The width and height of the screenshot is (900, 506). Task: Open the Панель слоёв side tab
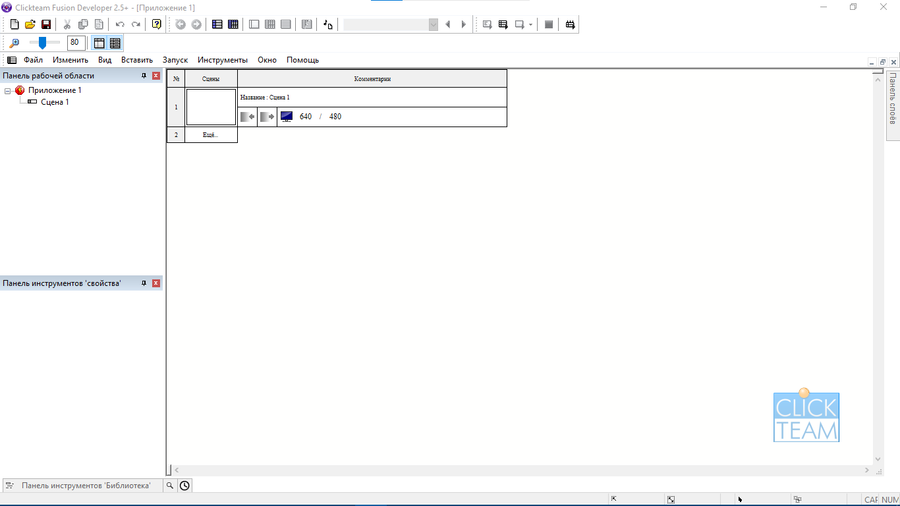pyautogui.click(x=893, y=105)
